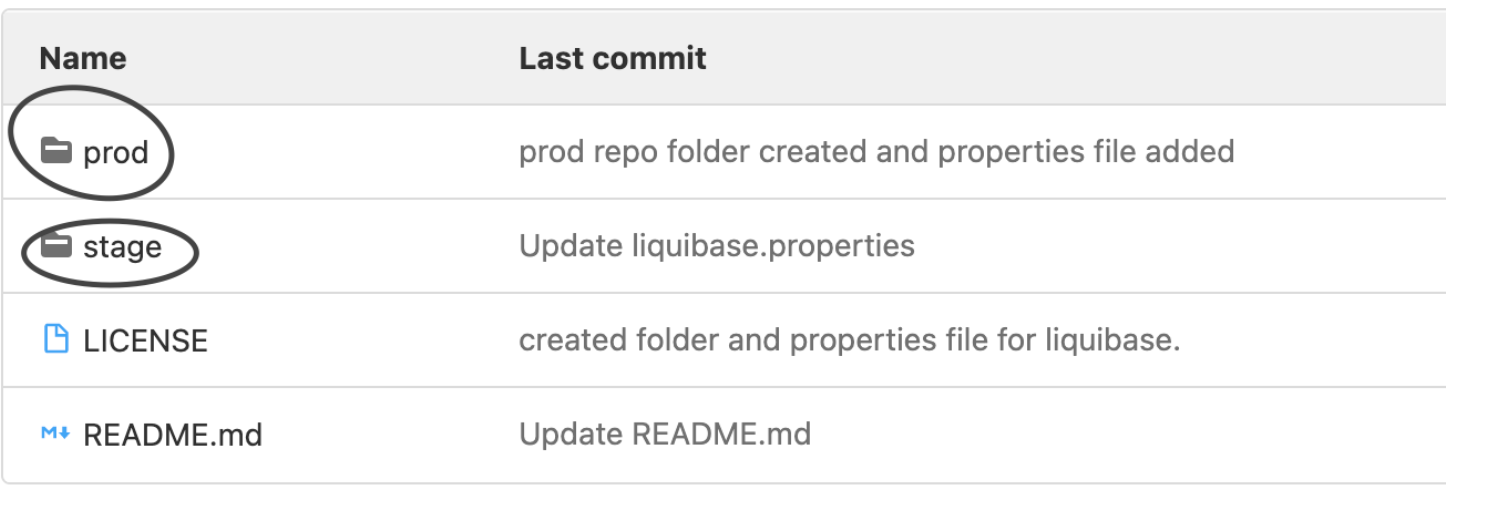Click the Last commit column header

612,58
